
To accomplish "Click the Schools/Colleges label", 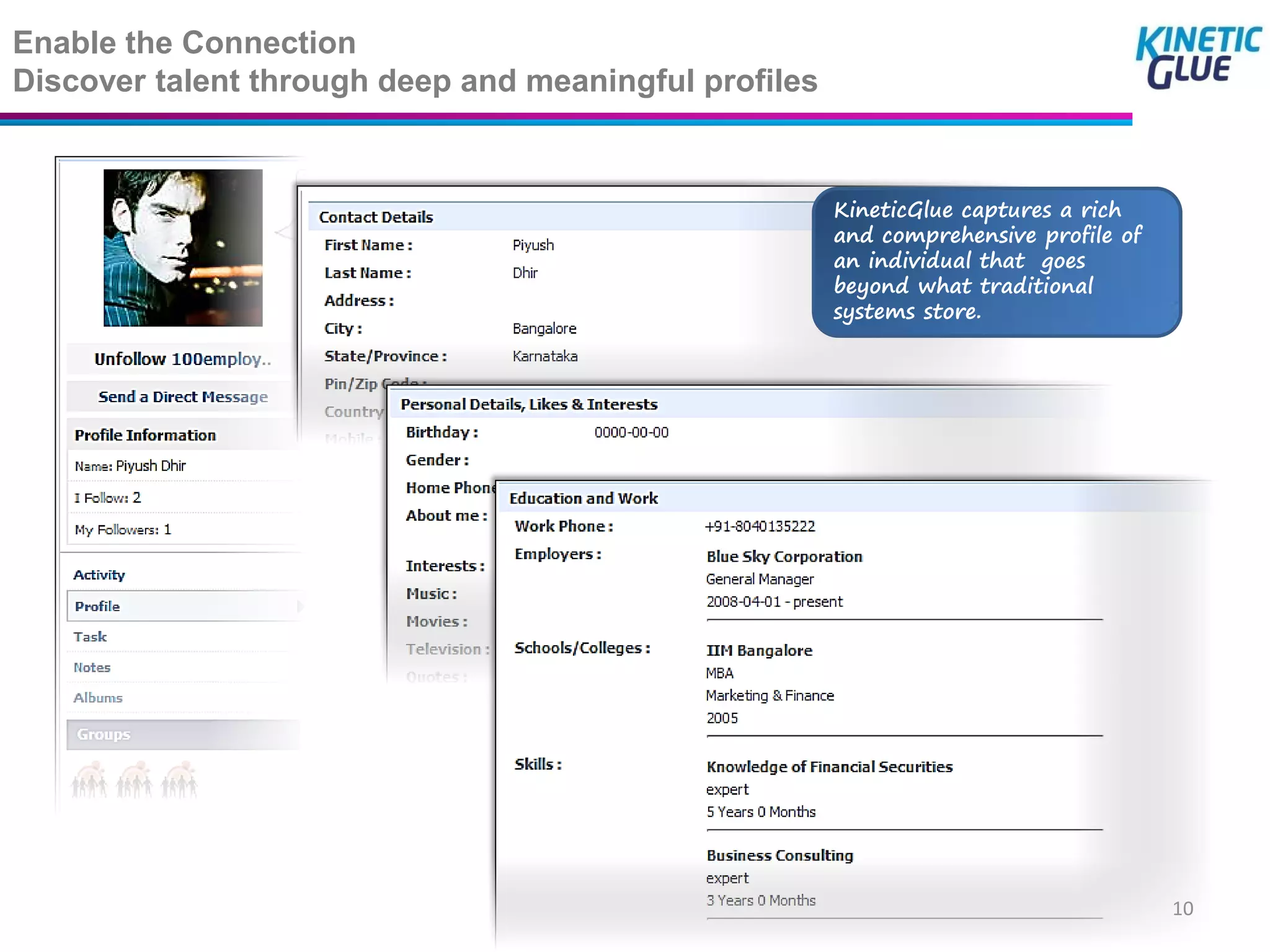I will pyautogui.click(x=582, y=648).
